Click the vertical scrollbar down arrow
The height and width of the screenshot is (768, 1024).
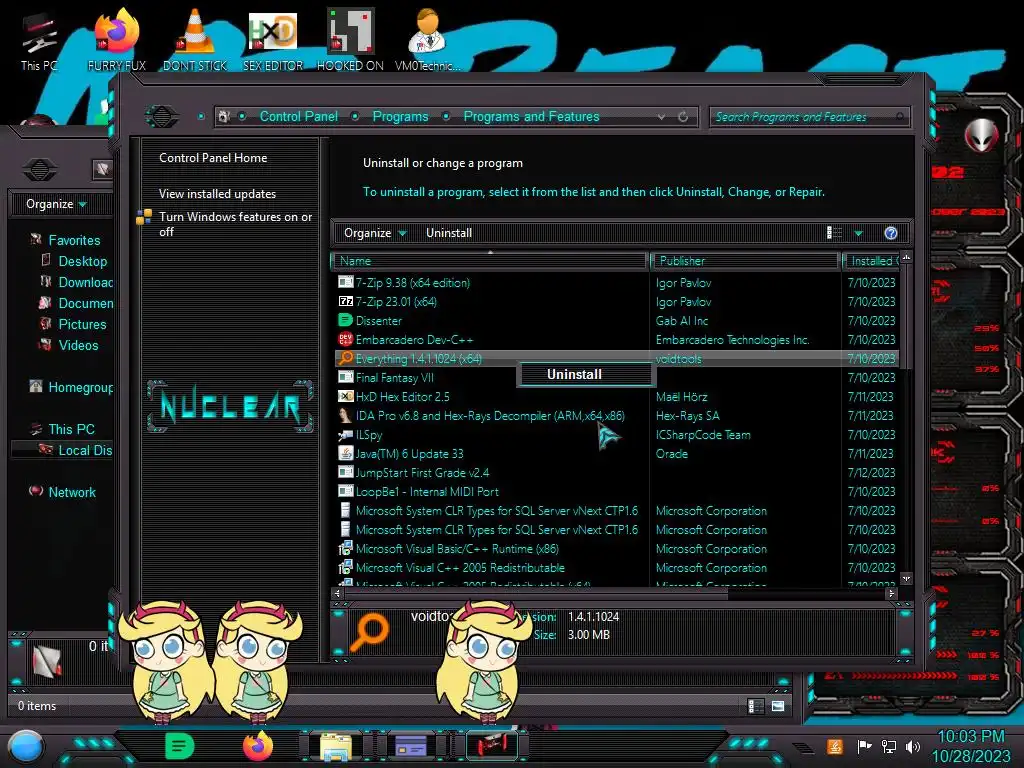pos(906,579)
